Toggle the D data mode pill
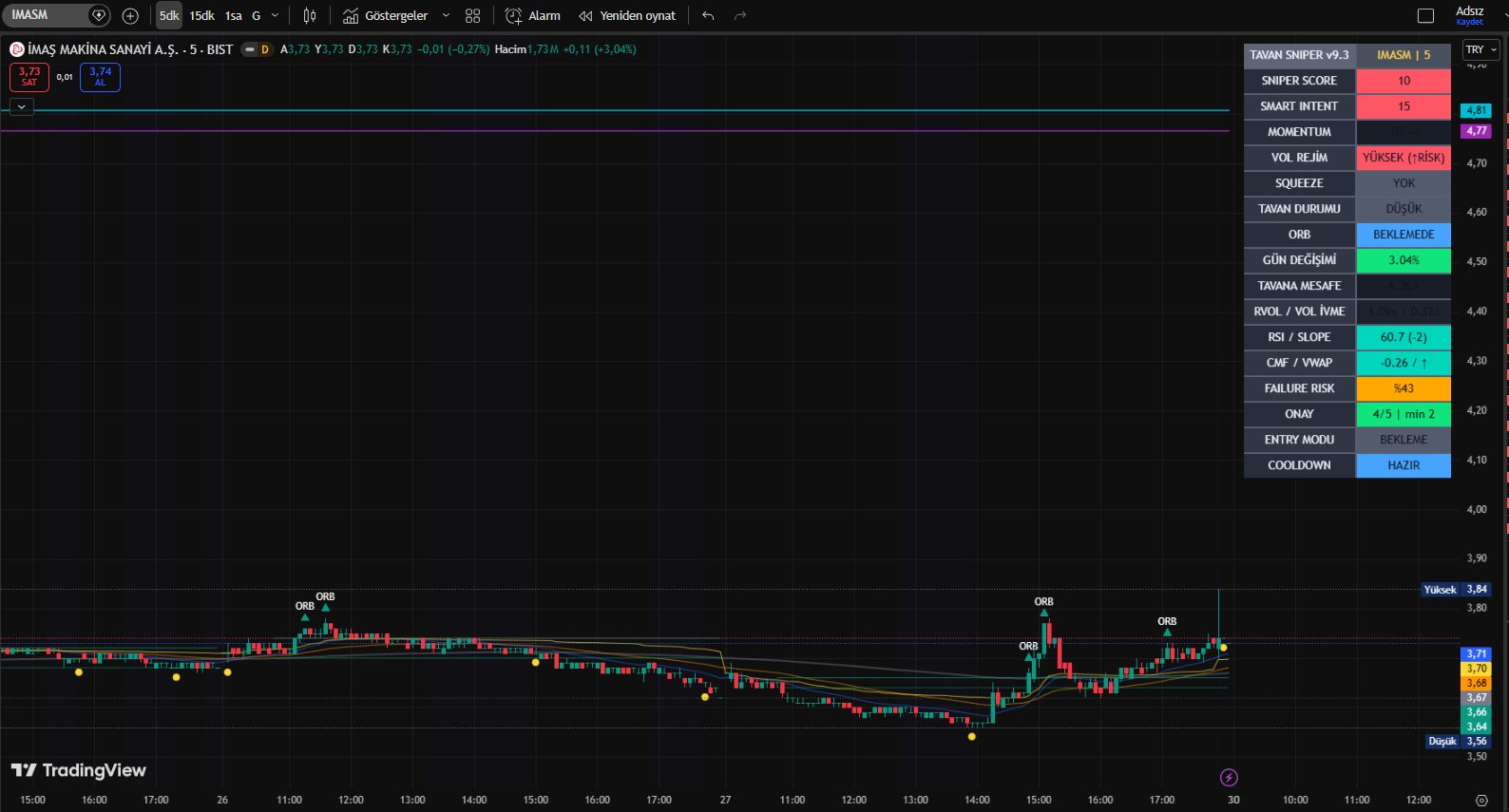This screenshot has height=812, width=1509. pyautogui.click(x=257, y=49)
